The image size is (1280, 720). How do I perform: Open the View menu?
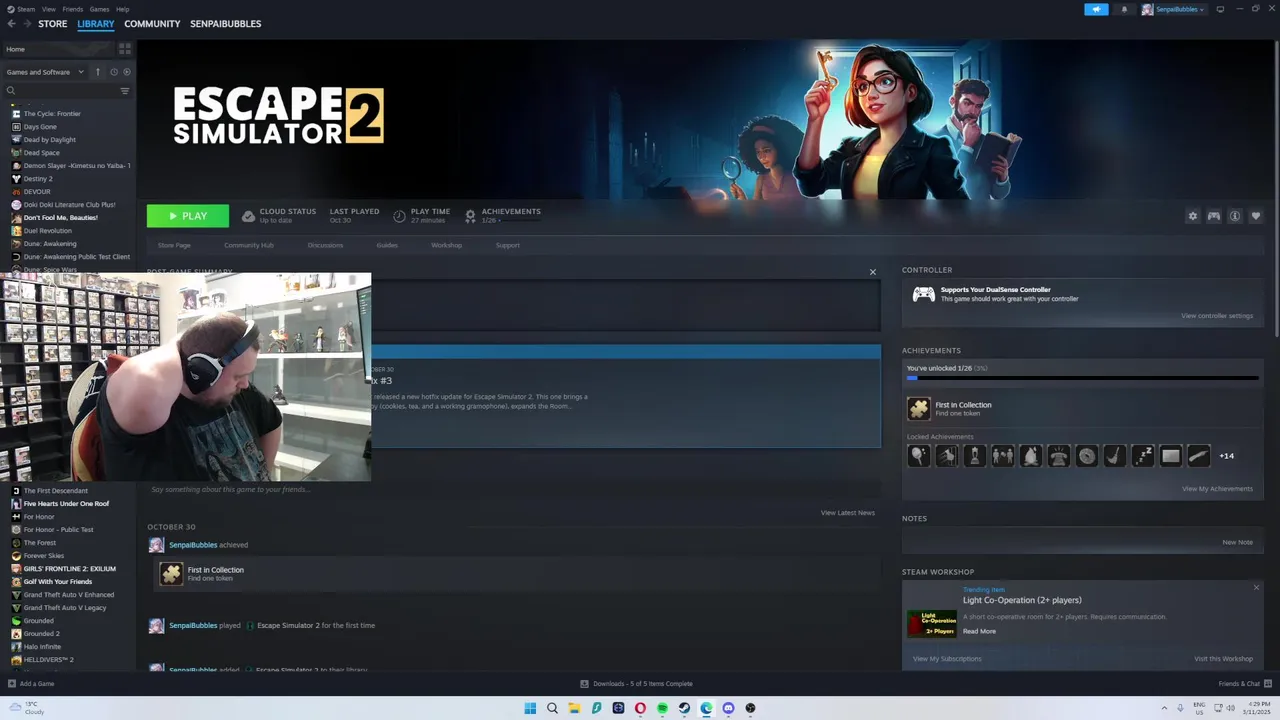coord(48,9)
